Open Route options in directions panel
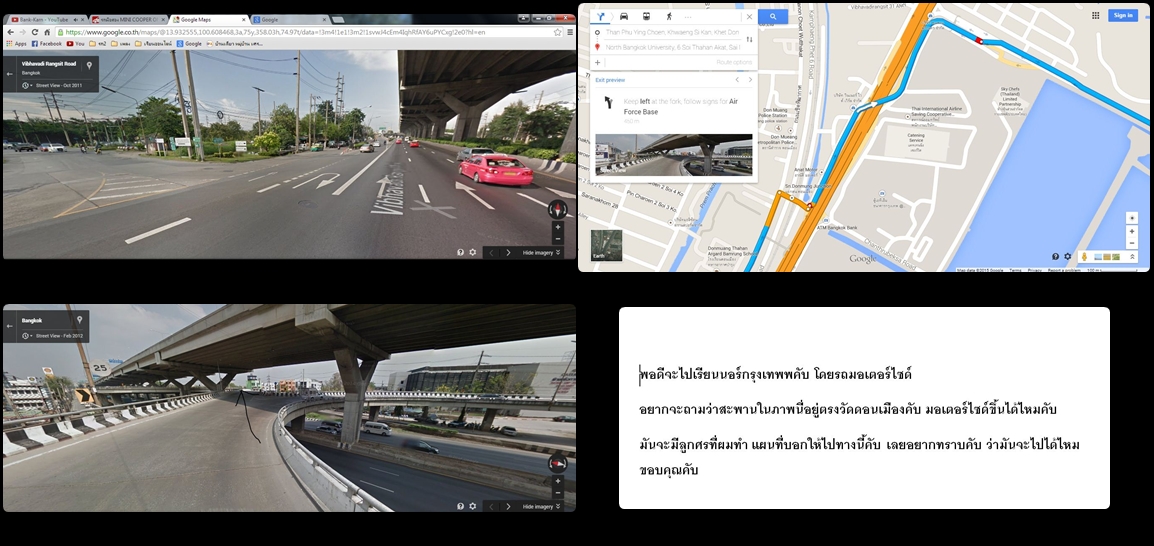1154x546 pixels. click(734, 63)
